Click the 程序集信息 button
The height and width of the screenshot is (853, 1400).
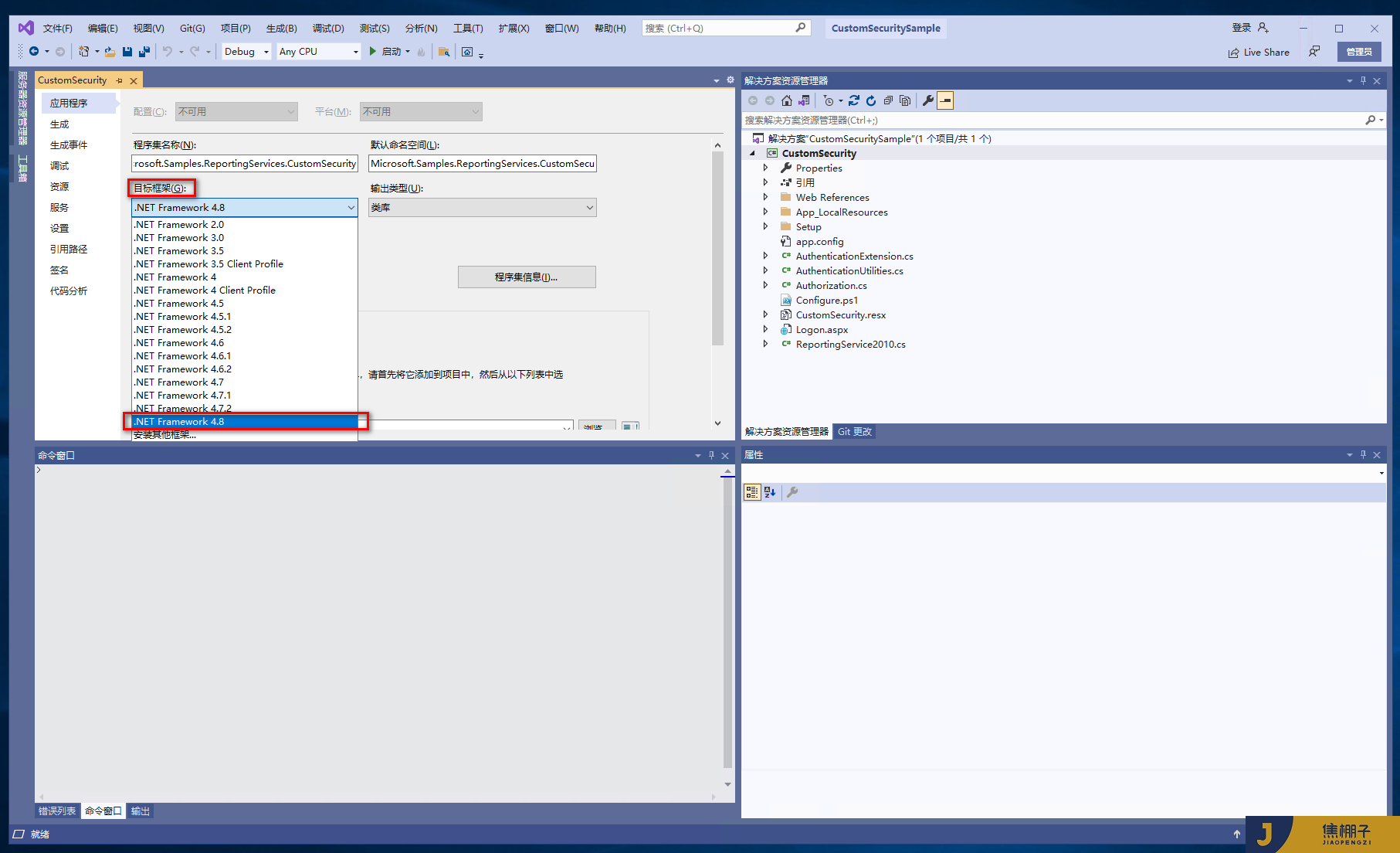(527, 277)
